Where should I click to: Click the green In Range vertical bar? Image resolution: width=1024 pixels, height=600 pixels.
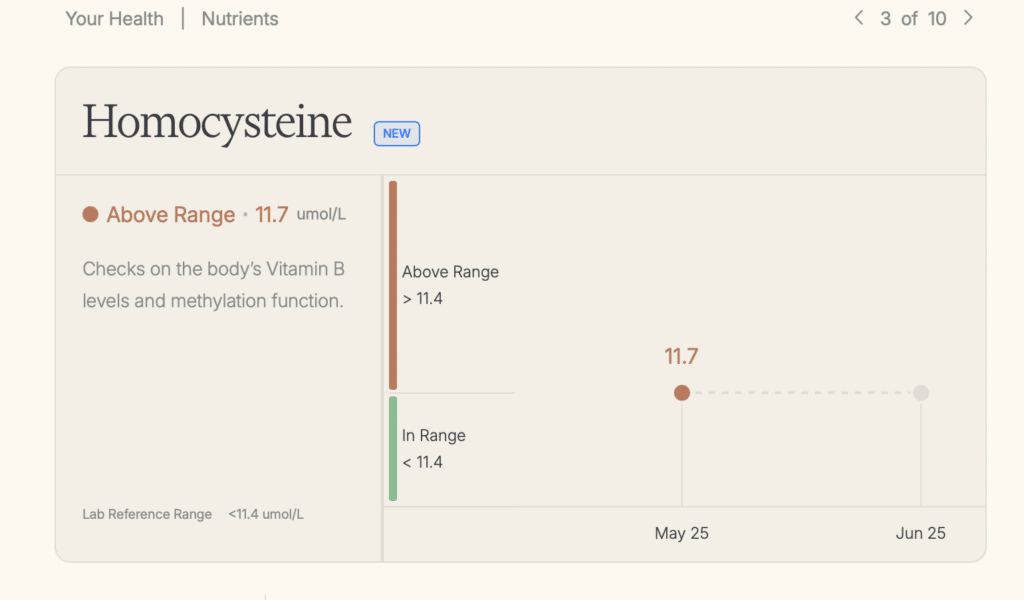(x=393, y=448)
